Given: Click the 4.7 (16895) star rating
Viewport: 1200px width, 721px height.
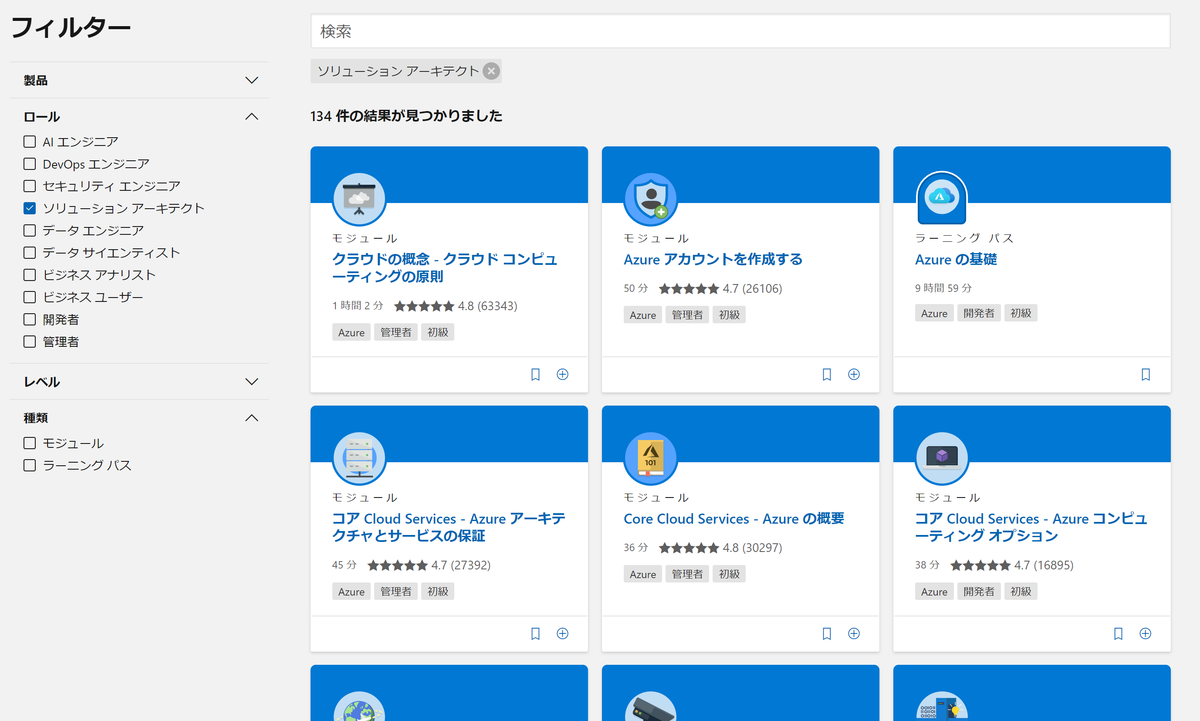Looking at the screenshot, I should pyautogui.click(x=1012, y=565).
